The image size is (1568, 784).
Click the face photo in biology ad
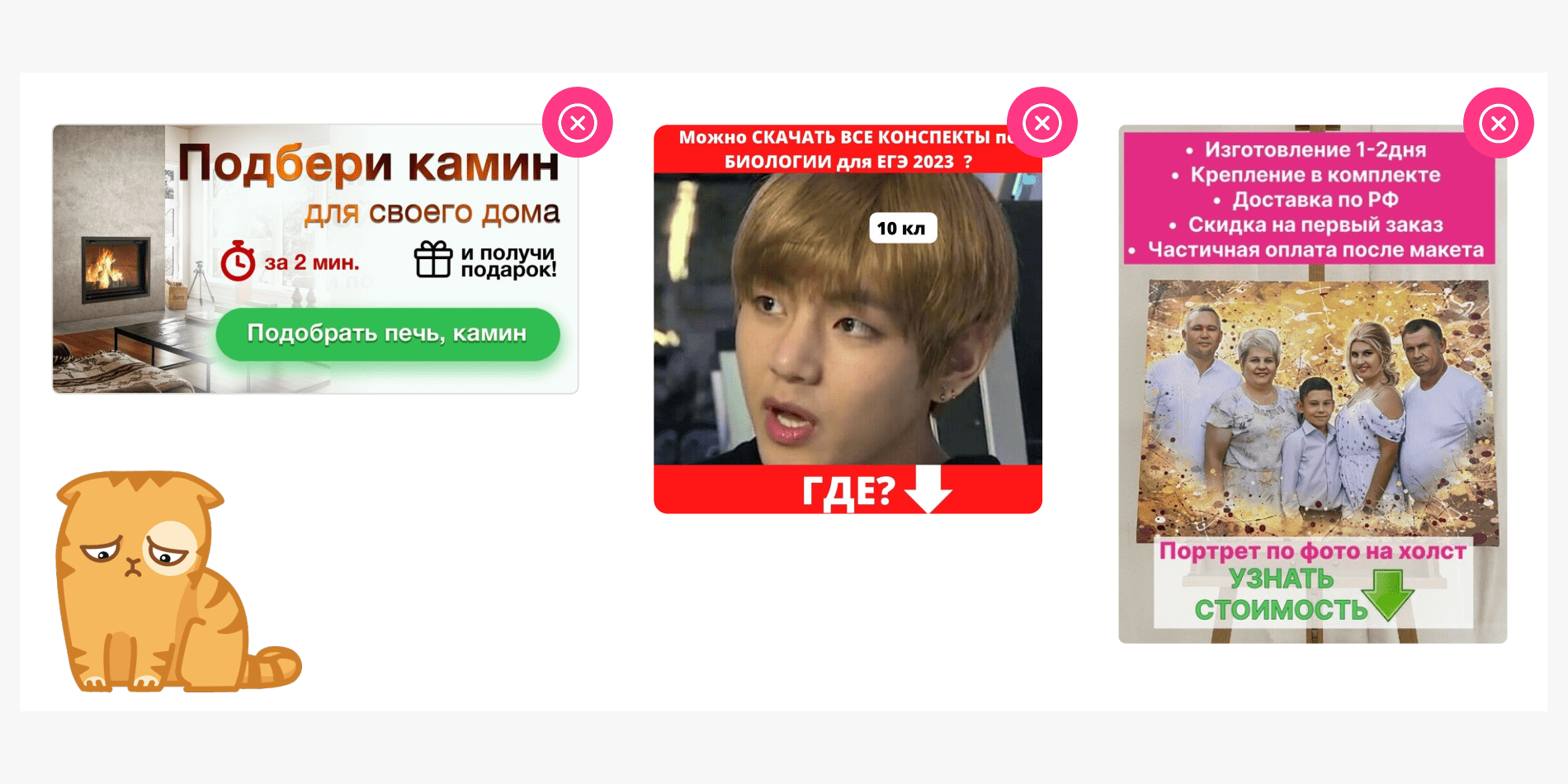[x=848, y=319]
